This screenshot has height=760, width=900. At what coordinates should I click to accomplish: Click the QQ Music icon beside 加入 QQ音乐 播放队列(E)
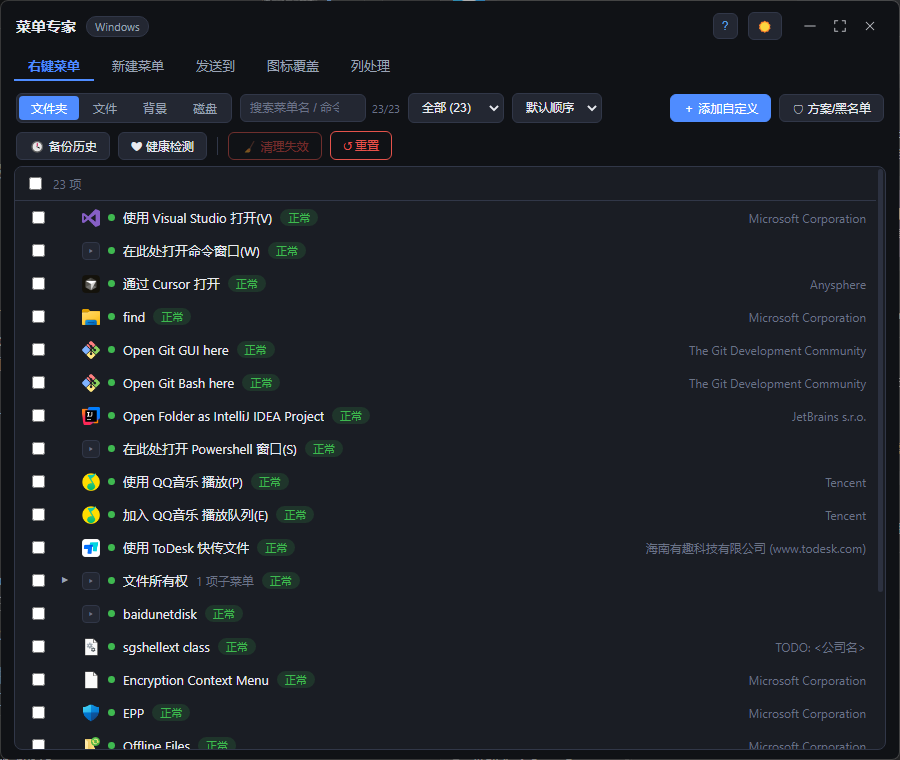coord(91,515)
